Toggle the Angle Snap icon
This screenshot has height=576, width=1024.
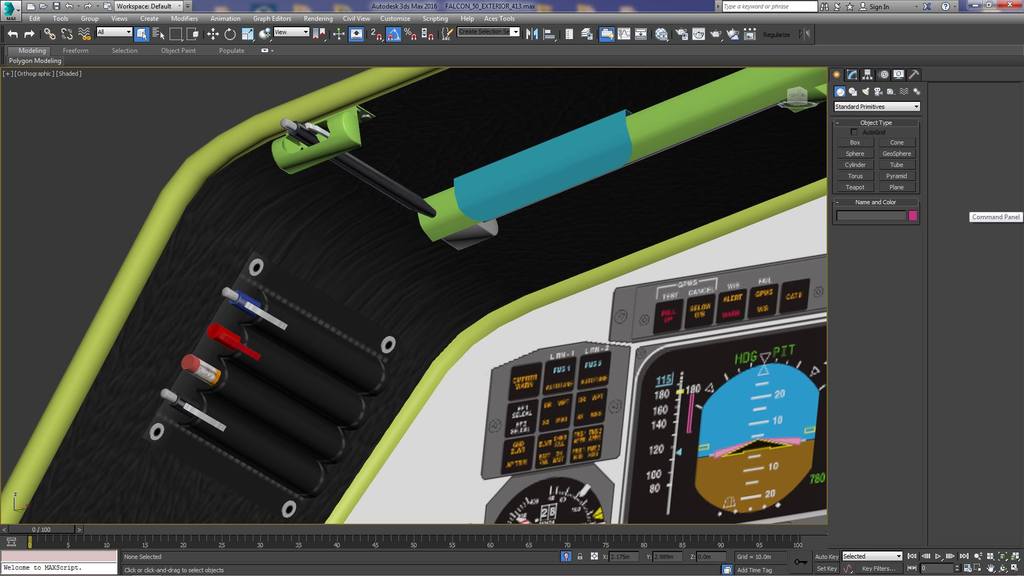[393, 34]
